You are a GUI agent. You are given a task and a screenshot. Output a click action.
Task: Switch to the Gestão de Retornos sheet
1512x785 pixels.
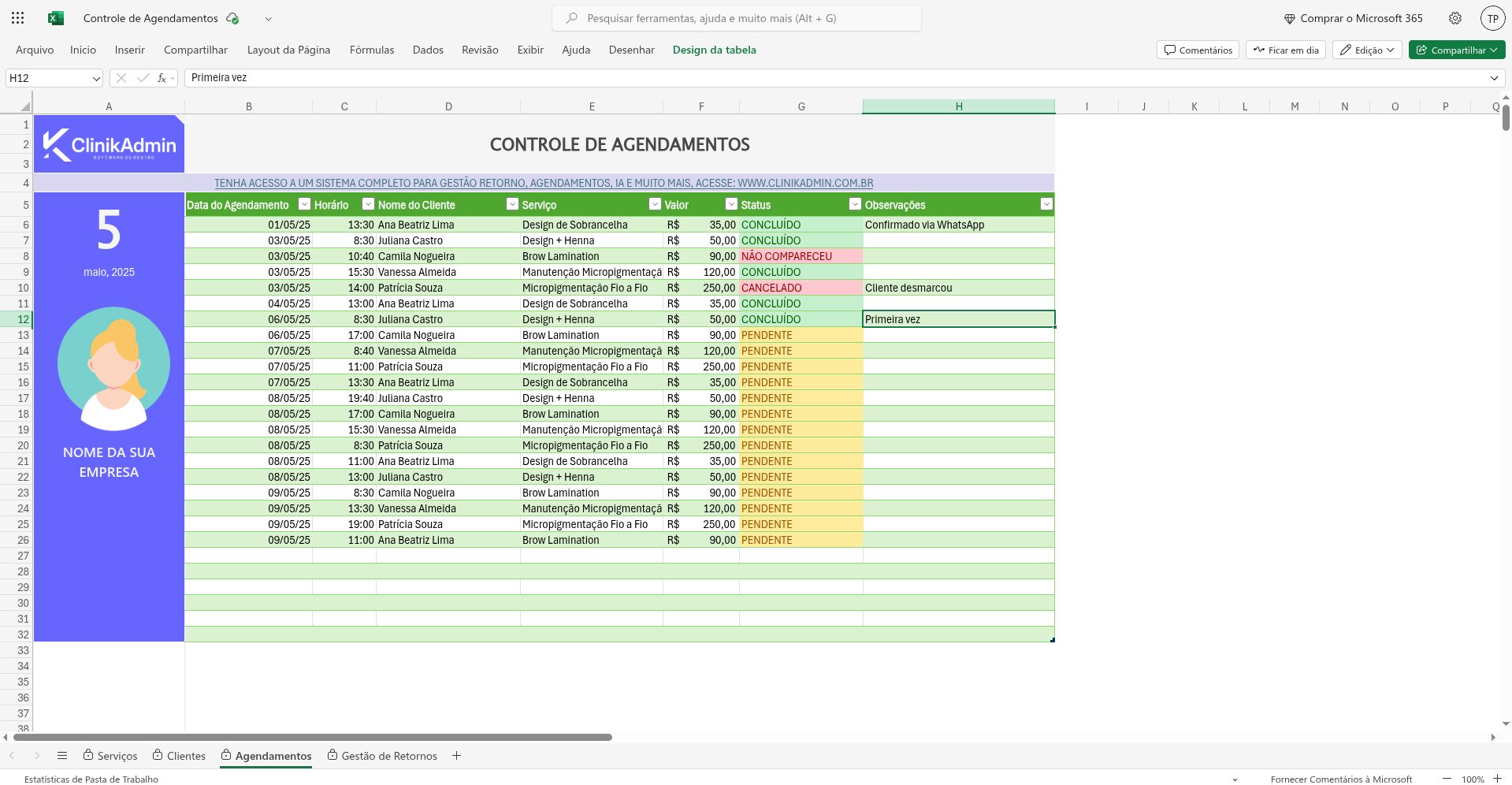click(x=388, y=756)
